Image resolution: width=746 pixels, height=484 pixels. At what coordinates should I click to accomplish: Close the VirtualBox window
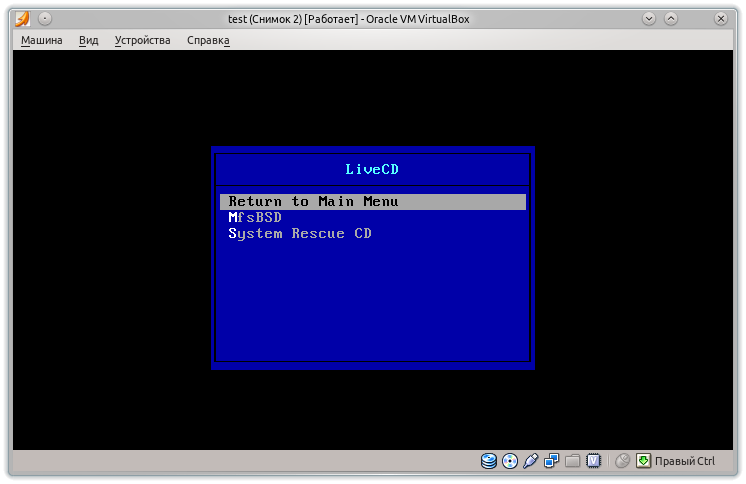click(721, 19)
